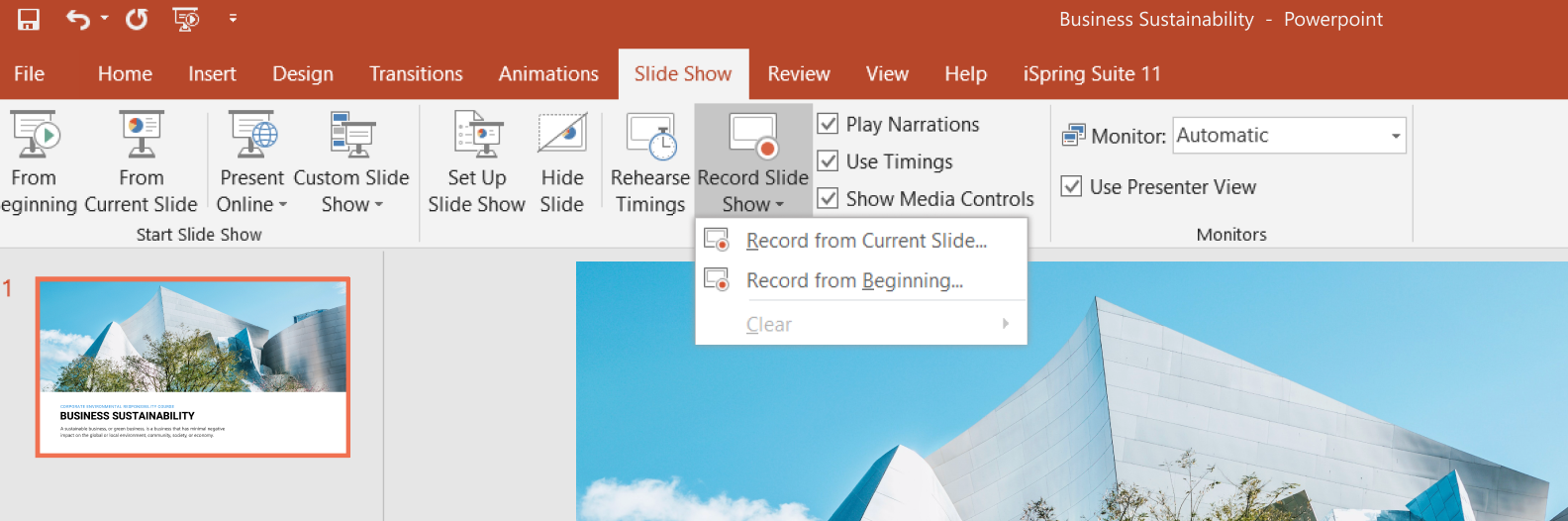Click the Record from Current Slide icon

click(717, 240)
